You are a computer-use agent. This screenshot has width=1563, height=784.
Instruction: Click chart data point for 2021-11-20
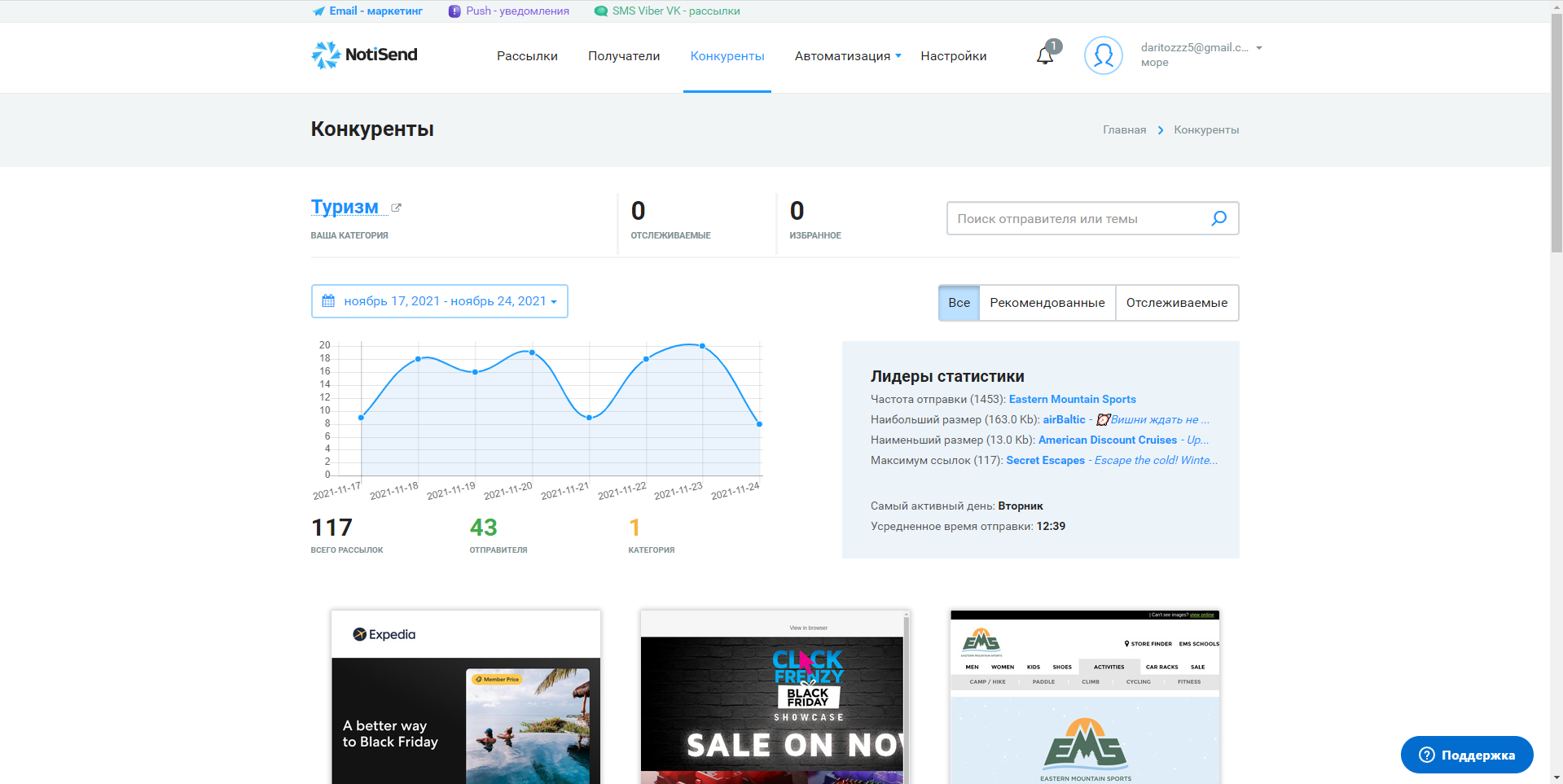(x=532, y=353)
